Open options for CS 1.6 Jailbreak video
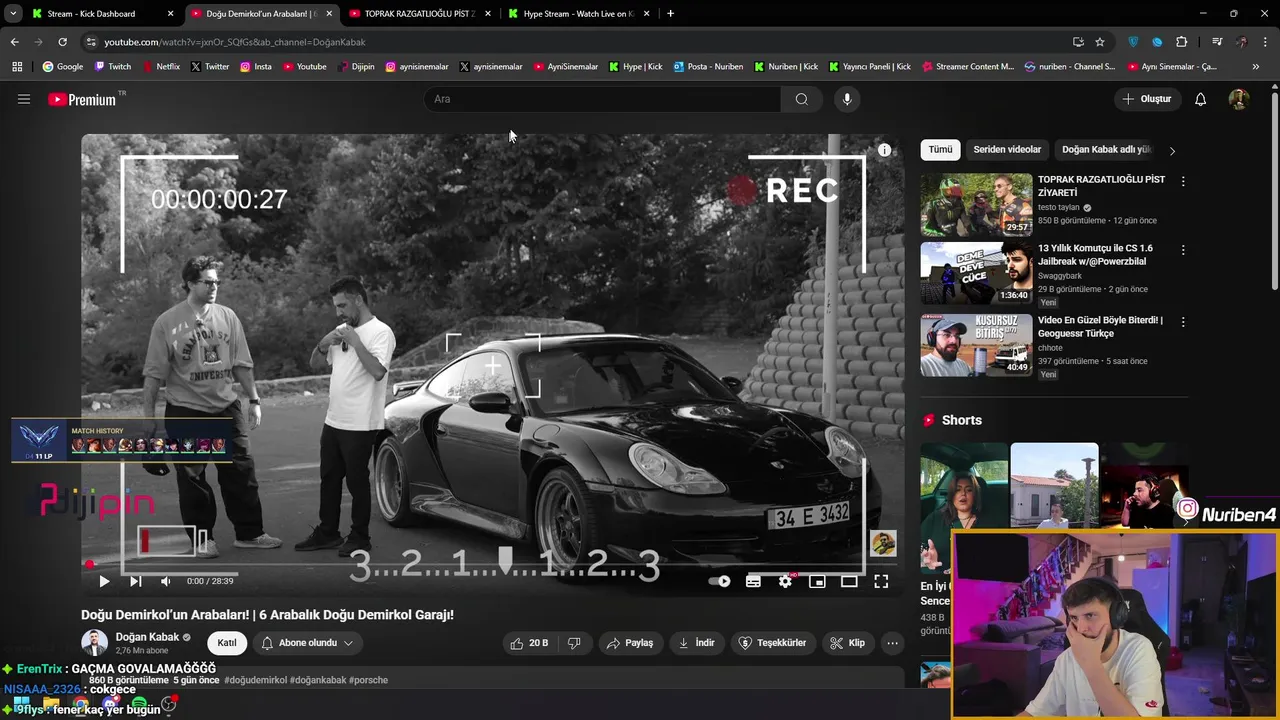The width and height of the screenshot is (1280, 720). [1183, 250]
